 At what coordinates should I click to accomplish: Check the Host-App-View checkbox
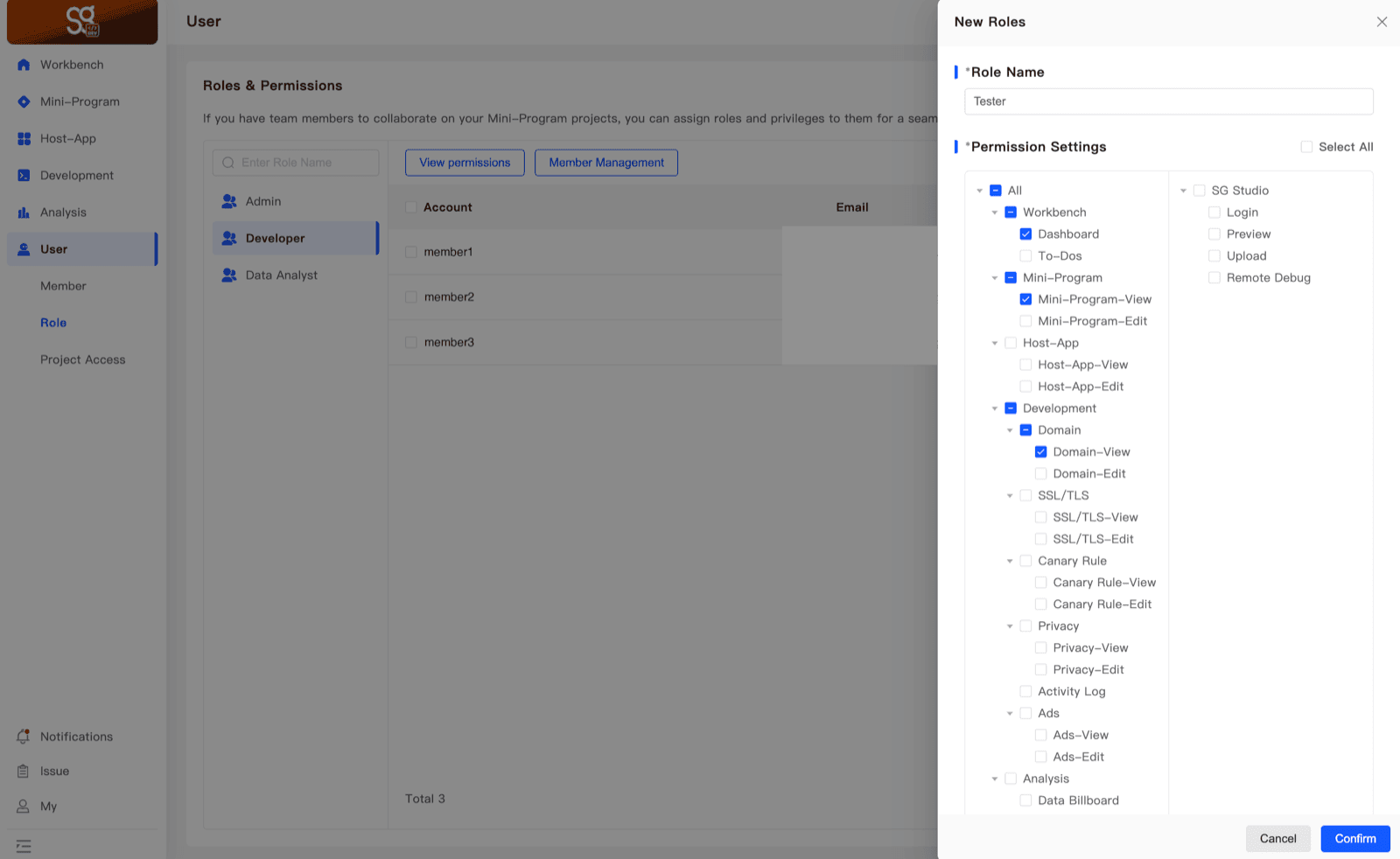[1025, 365]
